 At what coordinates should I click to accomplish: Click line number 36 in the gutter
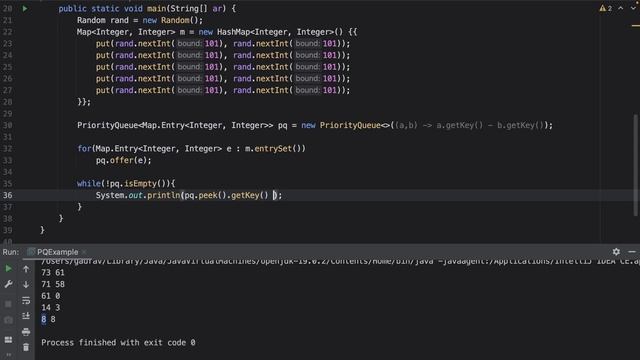click(8, 195)
